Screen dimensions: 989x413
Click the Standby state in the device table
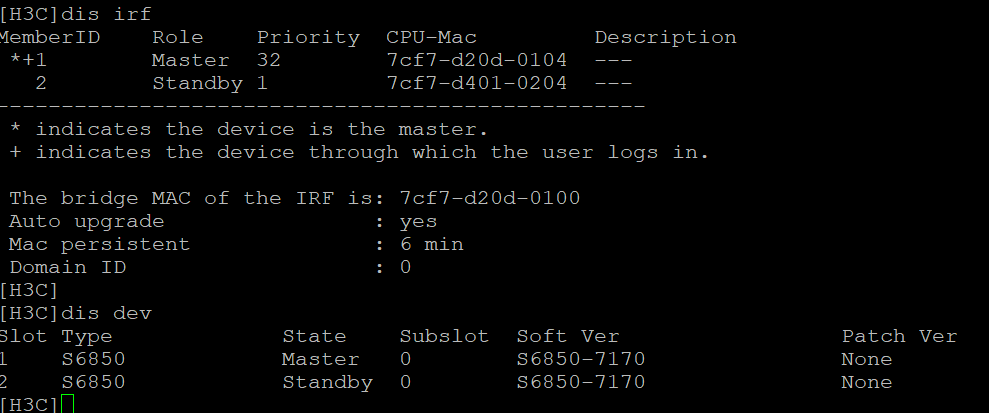tap(327, 382)
